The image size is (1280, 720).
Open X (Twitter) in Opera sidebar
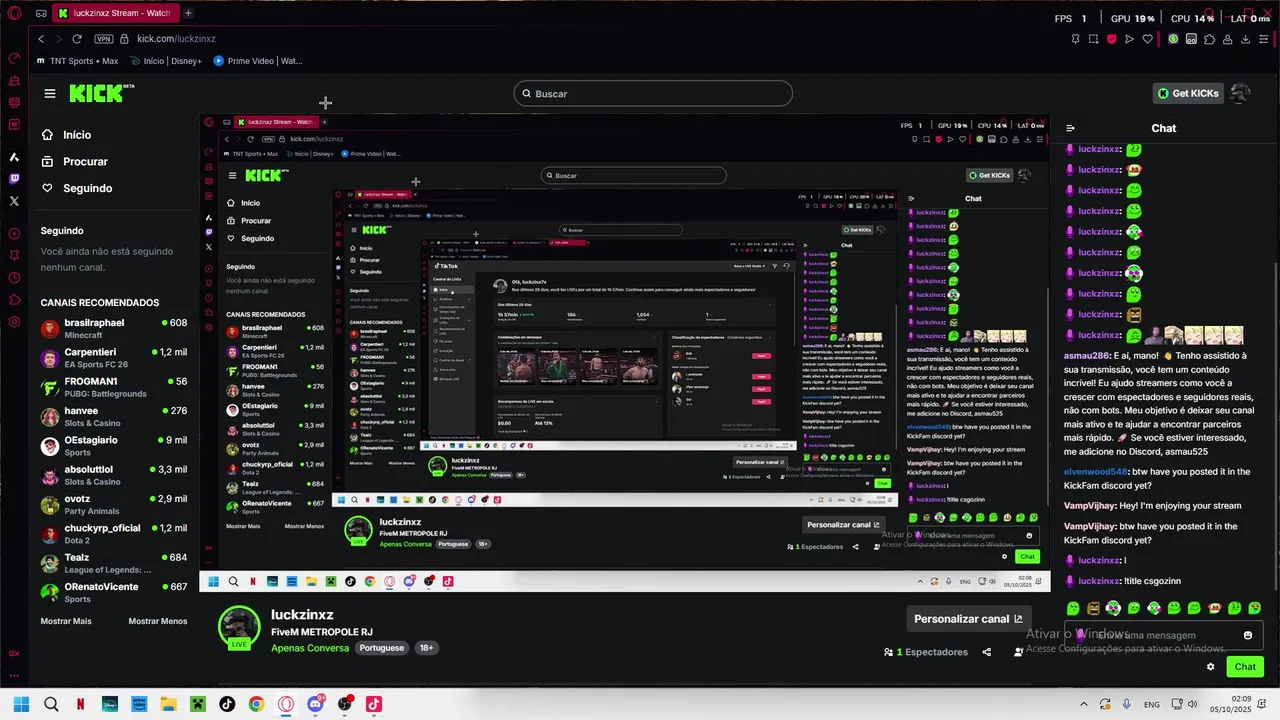14,201
